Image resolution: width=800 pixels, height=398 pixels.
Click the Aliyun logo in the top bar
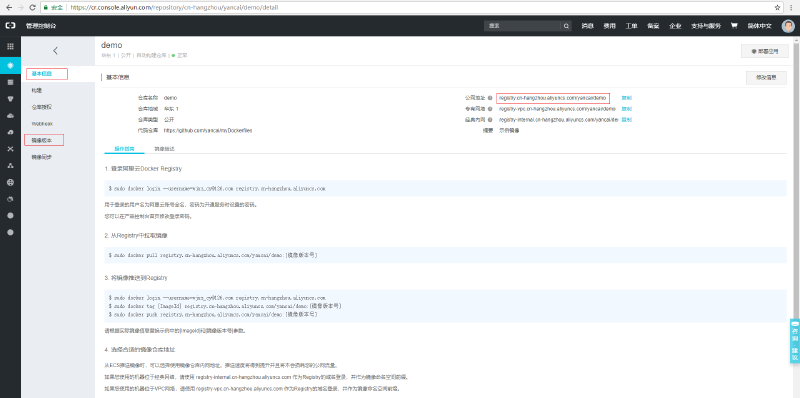point(10,26)
